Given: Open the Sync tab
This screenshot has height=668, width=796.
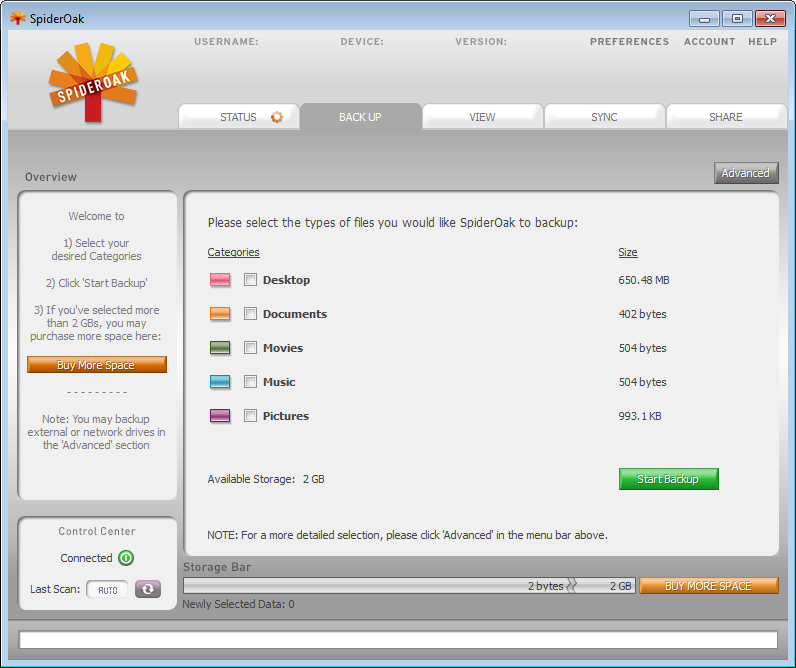Looking at the screenshot, I should pyautogui.click(x=604, y=117).
